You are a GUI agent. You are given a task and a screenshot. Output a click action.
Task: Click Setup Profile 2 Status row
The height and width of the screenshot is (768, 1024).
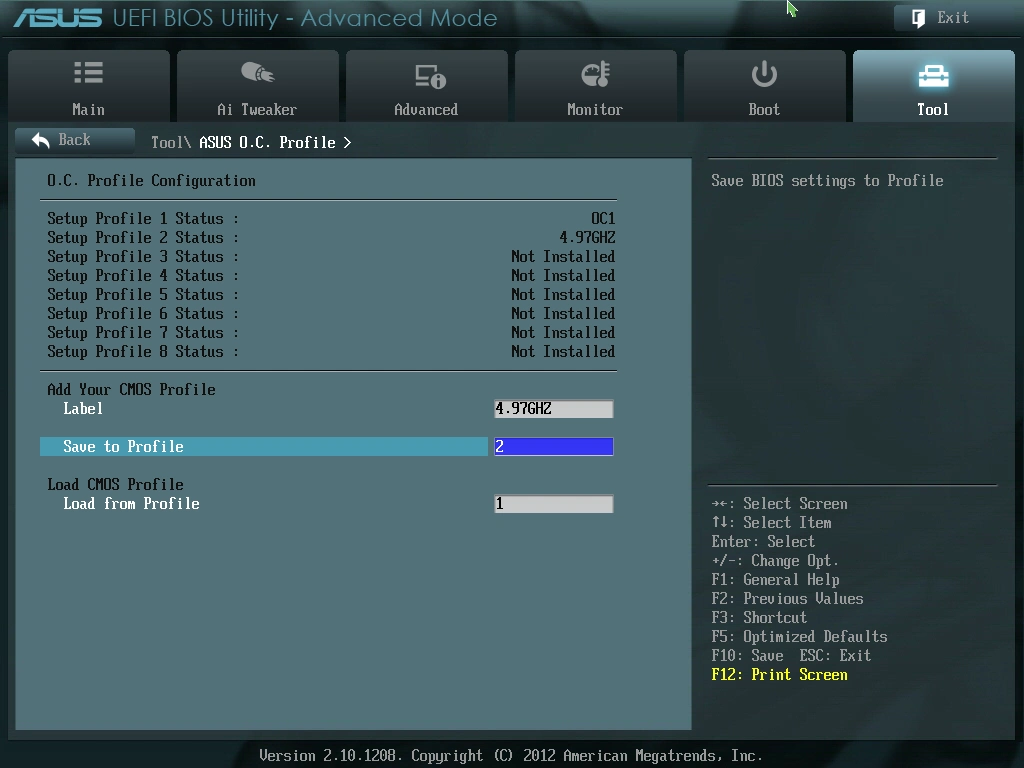(331, 237)
